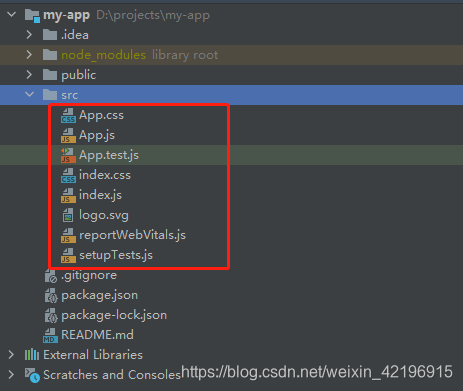Click the CSS icon of App.css
Screen dimensions: 463x391
[68, 115]
